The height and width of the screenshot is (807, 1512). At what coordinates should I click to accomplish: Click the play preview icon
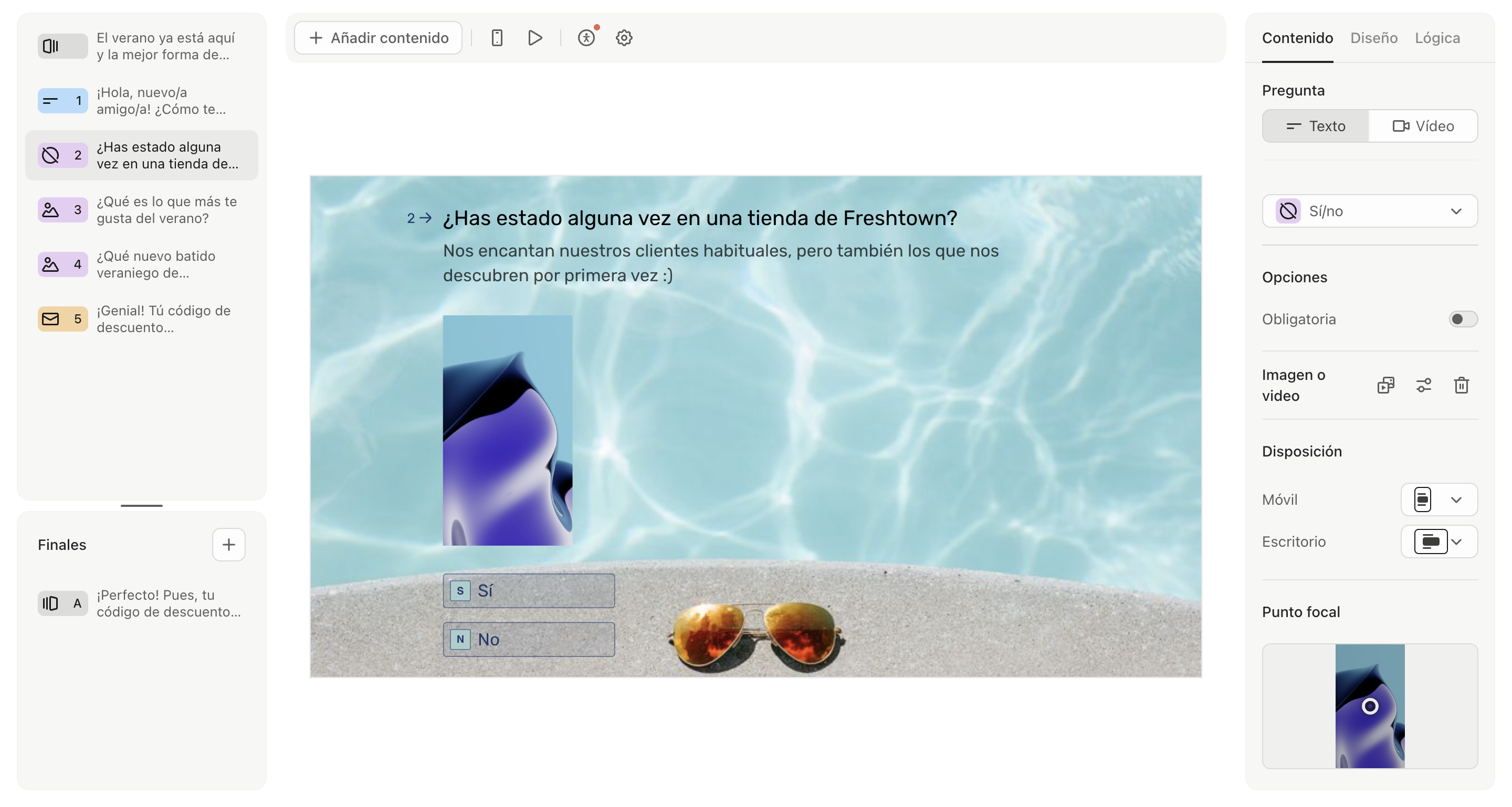tap(535, 38)
